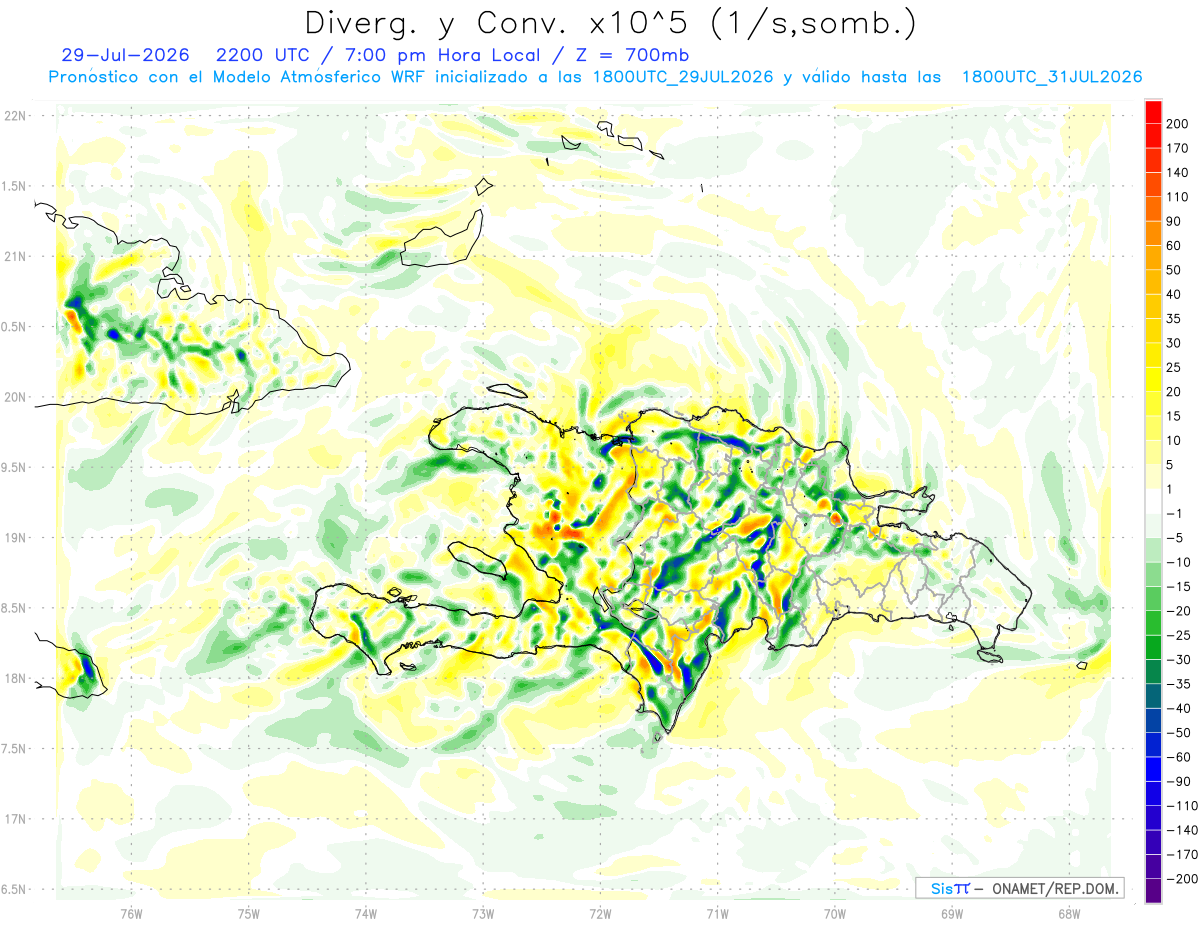Click the "21N" latitude label

coord(15,256)
